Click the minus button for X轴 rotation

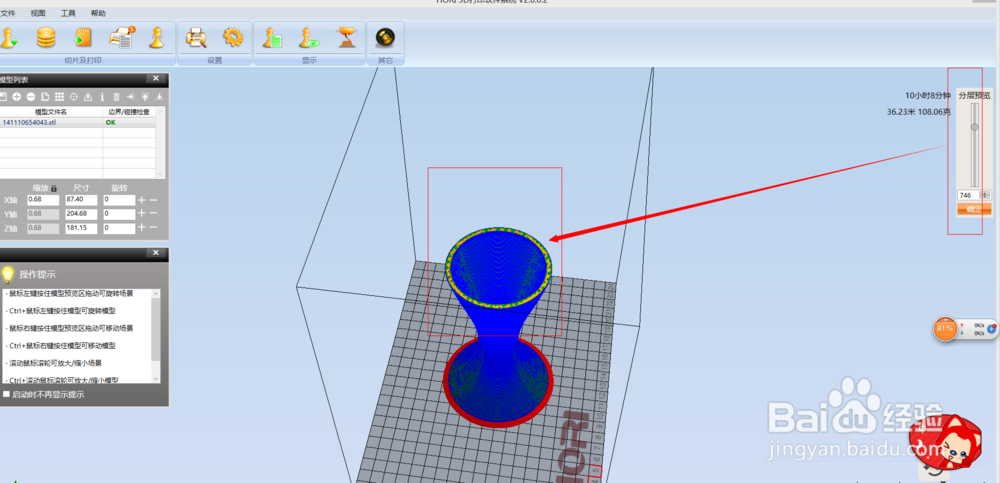click(154, 200)
